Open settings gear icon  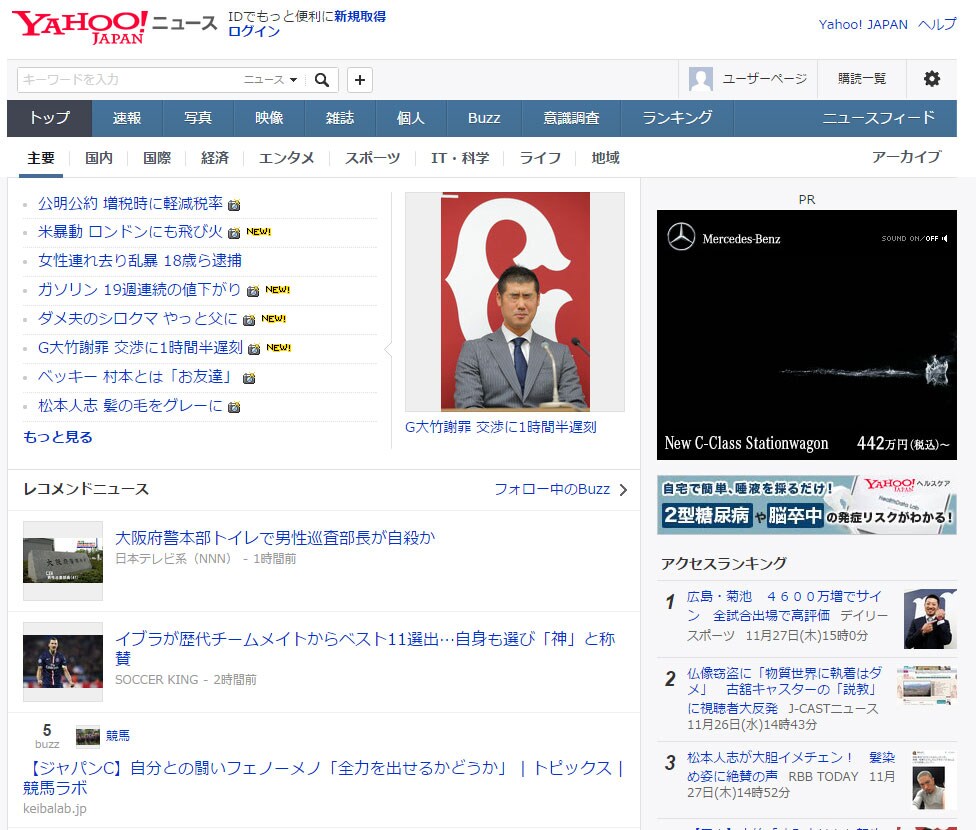(x=931, y=78)
